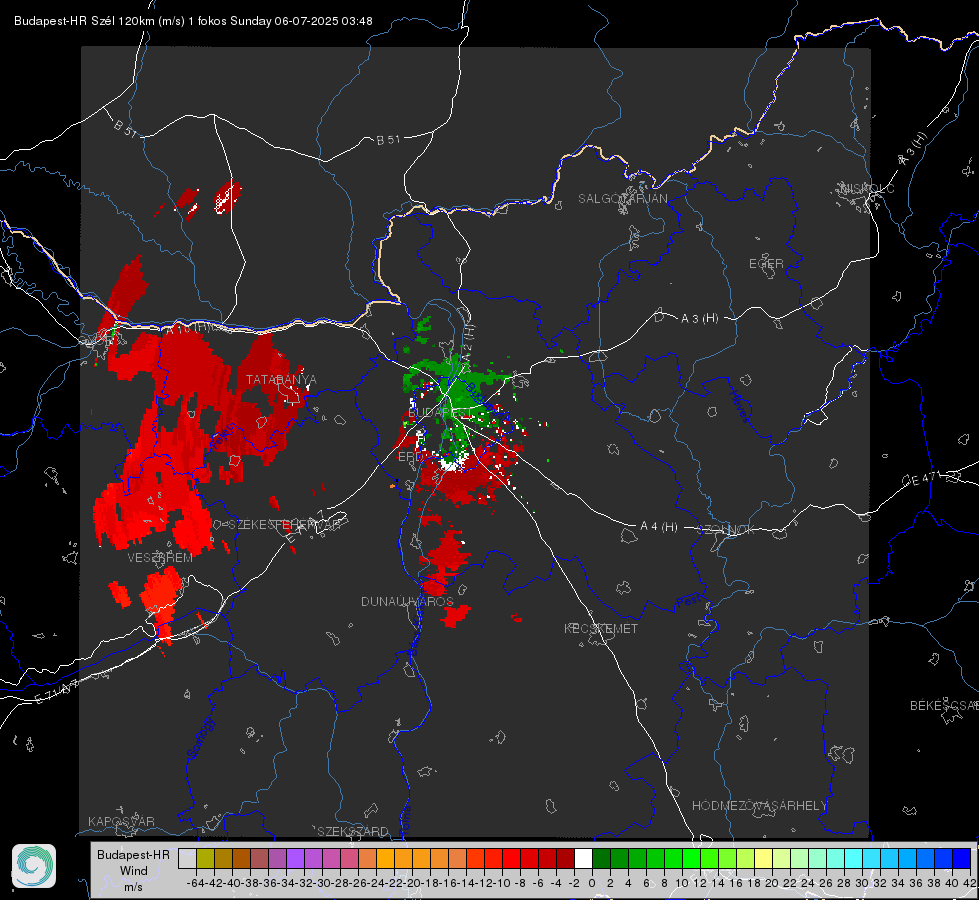Click the BEKESCSABA city label
Image resolution: width=979 pixels, height=900 pixels.
click(x=944, y=706)
